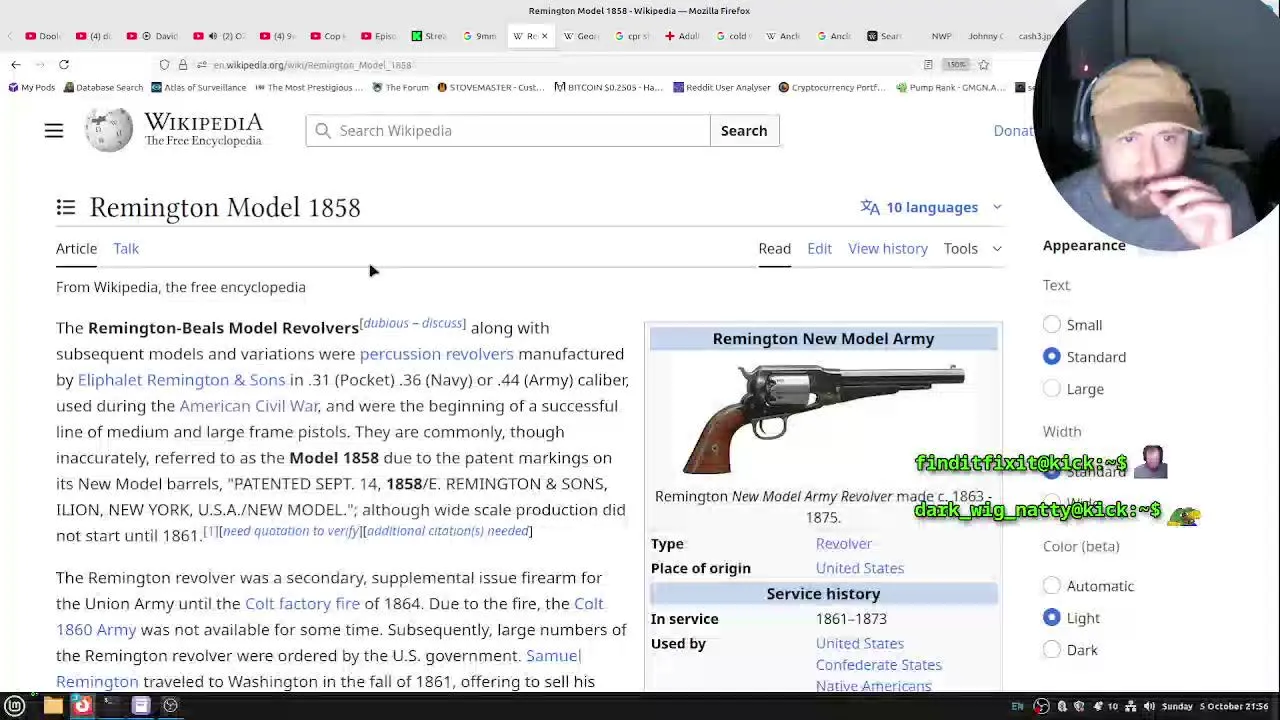1280x720 pixels.
Task: Click the Wikipedia globe logo
Action: pyautogui.click(x=109, y=131)
